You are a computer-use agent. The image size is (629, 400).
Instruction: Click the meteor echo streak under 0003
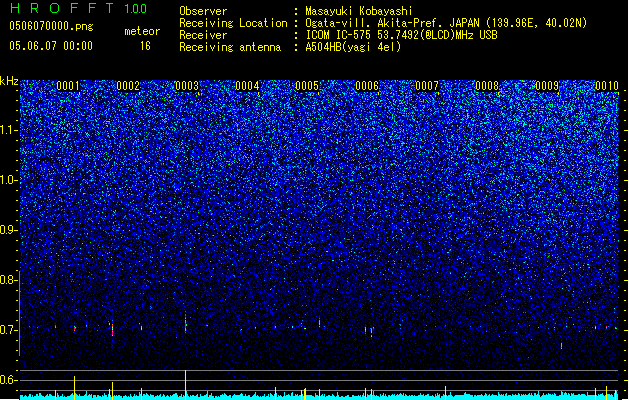coord(185,323)
